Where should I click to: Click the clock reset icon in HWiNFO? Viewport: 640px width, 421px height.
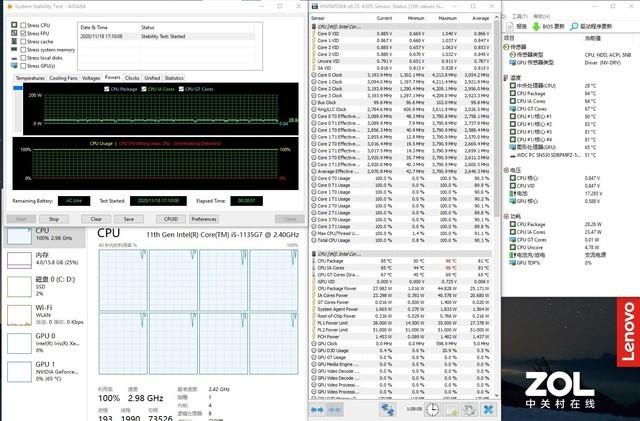432,409
